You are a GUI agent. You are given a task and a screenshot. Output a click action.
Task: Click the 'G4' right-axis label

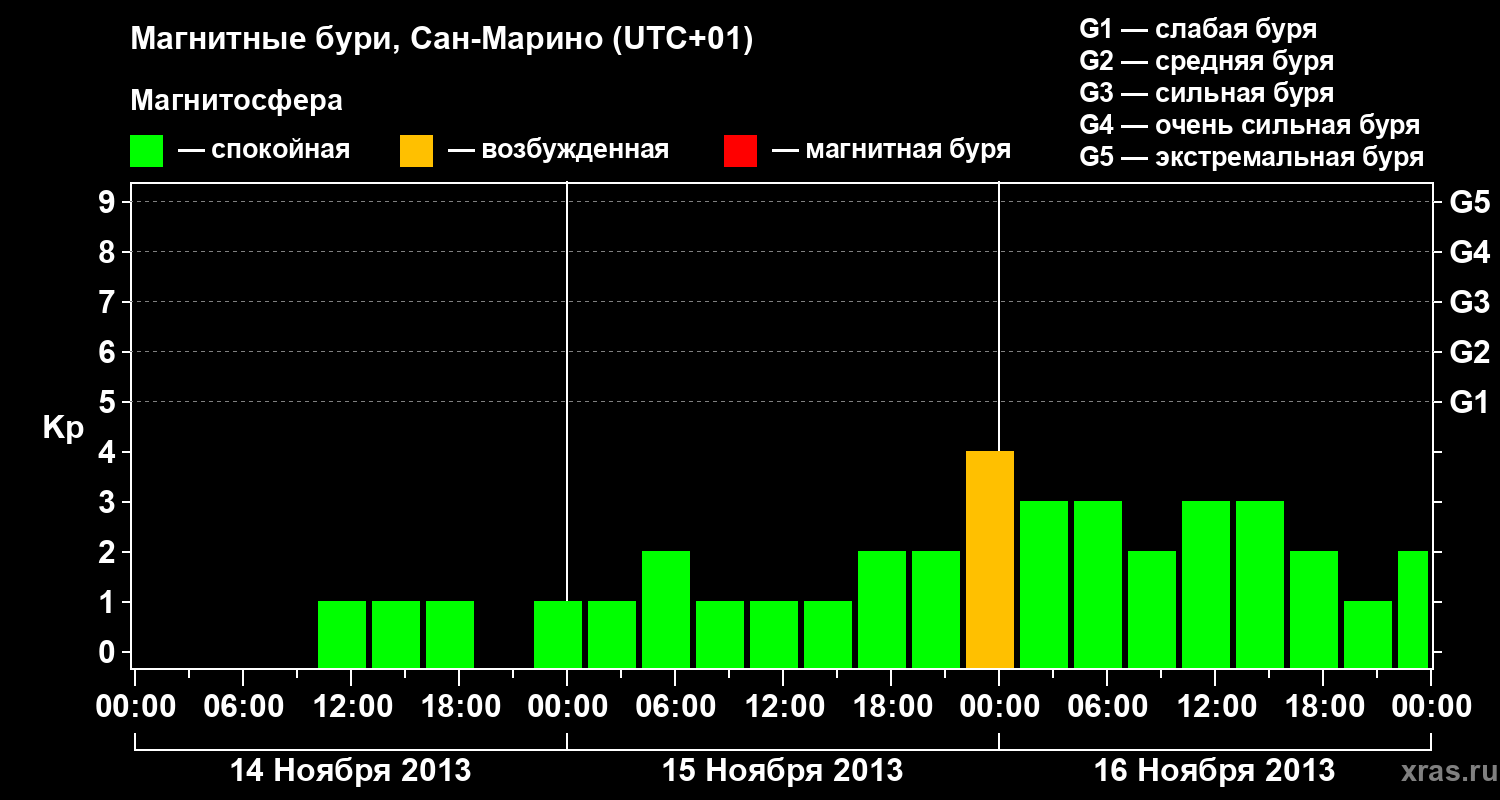coord(1469,252)
